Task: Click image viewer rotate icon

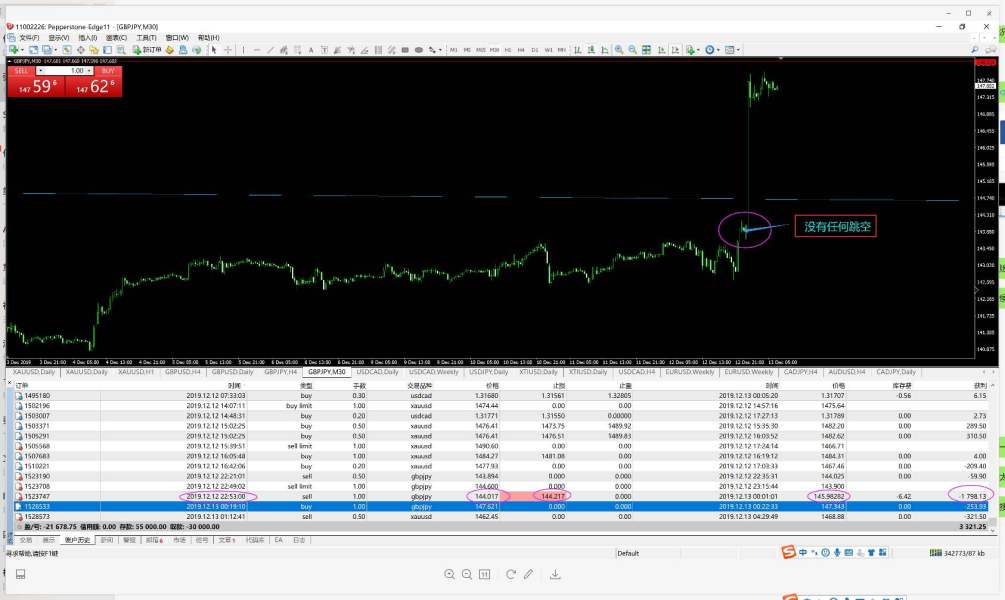Action: tap(510, 574)
